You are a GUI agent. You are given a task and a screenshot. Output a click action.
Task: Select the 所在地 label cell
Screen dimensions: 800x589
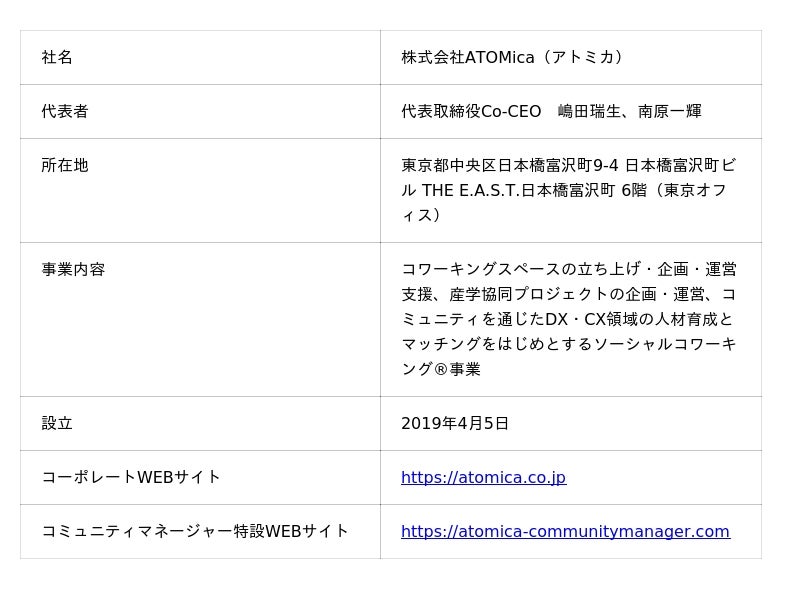pos(200,190)
